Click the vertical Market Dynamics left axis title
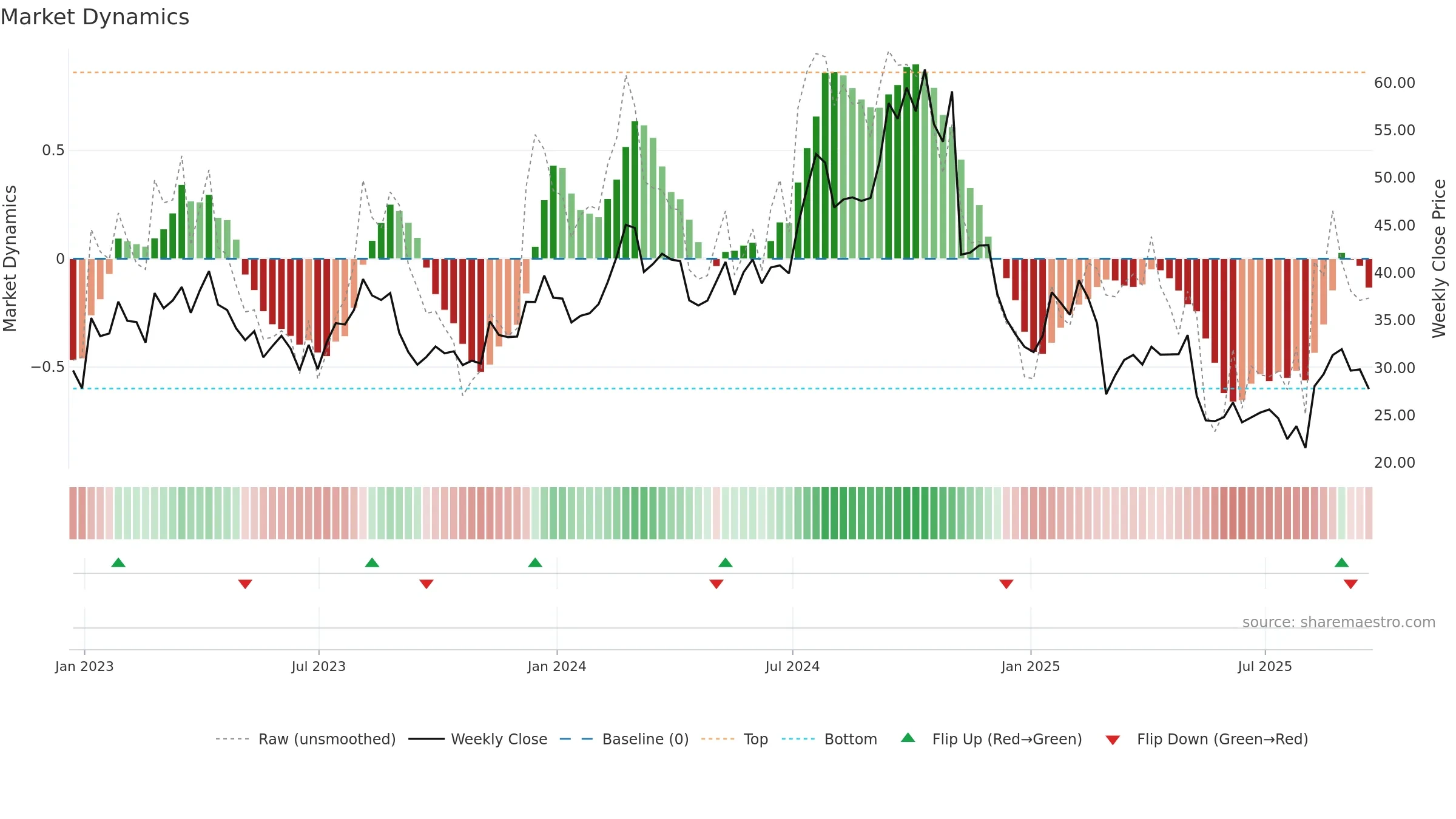1456x819 pixels. (x=10, y=258)
